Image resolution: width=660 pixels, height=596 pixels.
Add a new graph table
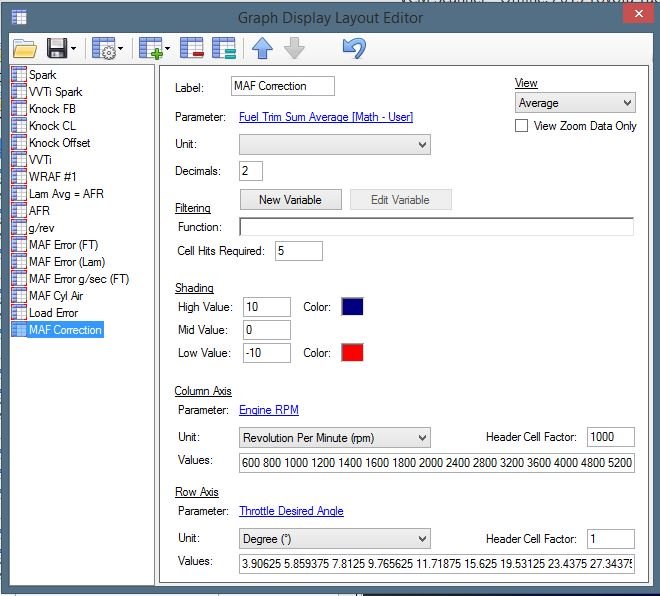tap(151, 48)
